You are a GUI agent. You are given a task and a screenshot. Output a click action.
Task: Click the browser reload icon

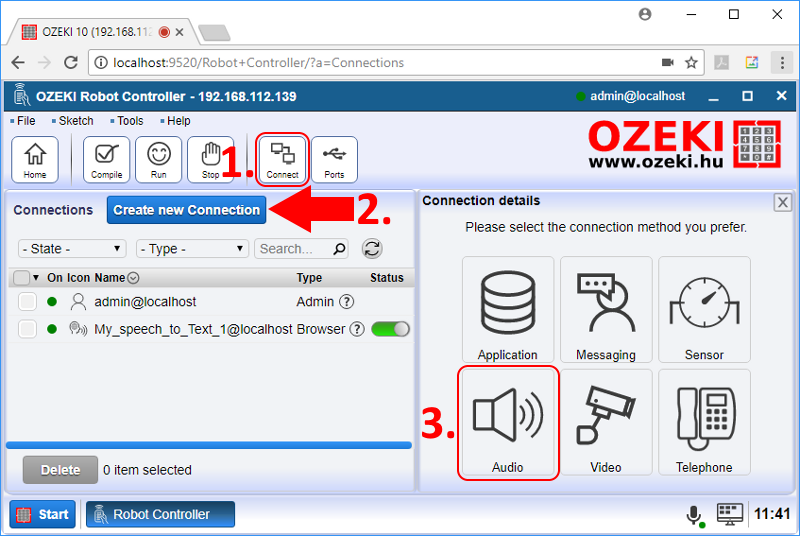click(70, 63)
